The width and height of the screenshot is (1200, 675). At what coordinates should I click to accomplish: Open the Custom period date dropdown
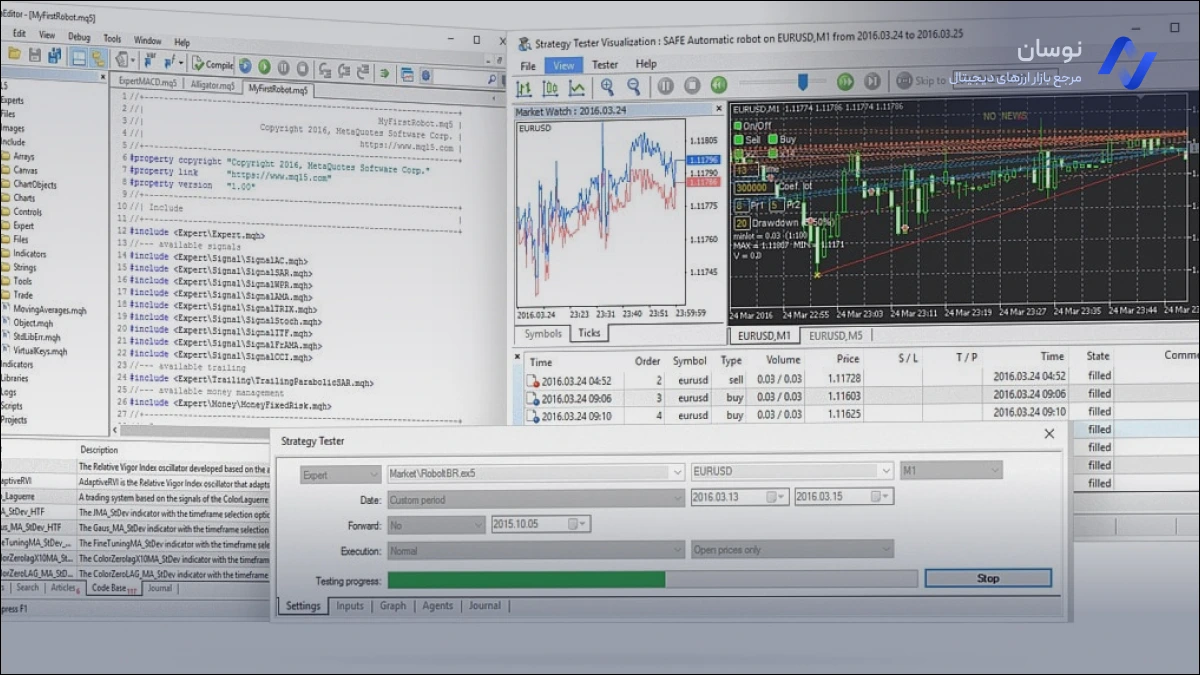point(677,498)
